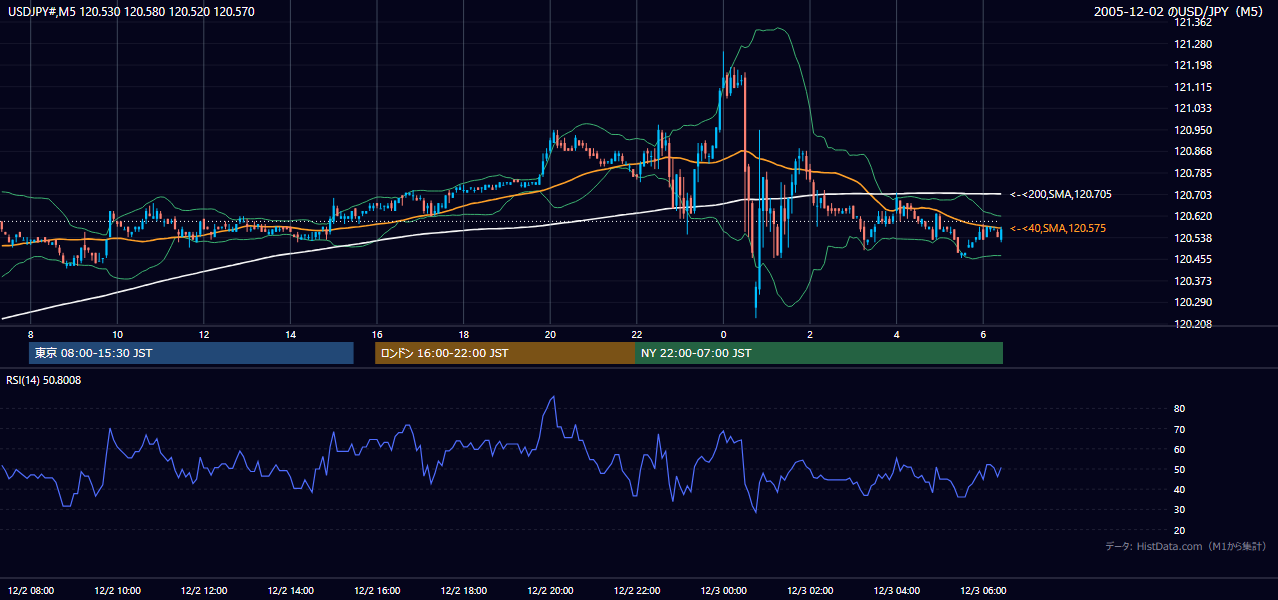This screenshot has width=1278, height=600.
Task: Click the 12/2 14:00 time axis label
Action: 290,590
